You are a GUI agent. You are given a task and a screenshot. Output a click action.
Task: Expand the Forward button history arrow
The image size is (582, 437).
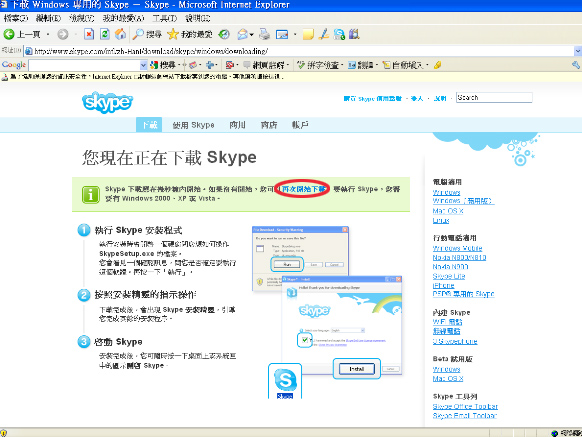point(76,35)
